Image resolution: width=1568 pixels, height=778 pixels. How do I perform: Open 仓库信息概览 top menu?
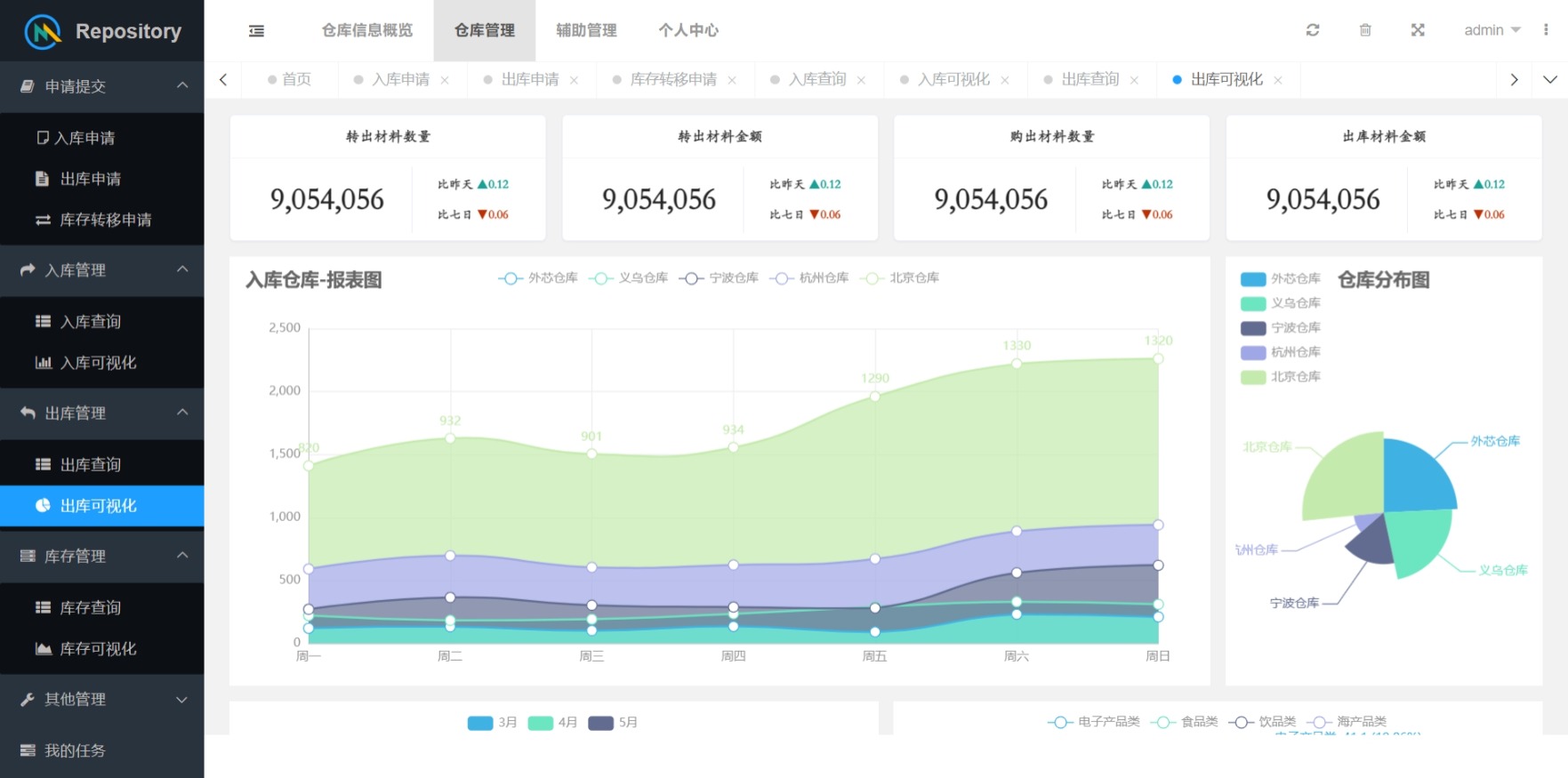click(x=367, y=30)
